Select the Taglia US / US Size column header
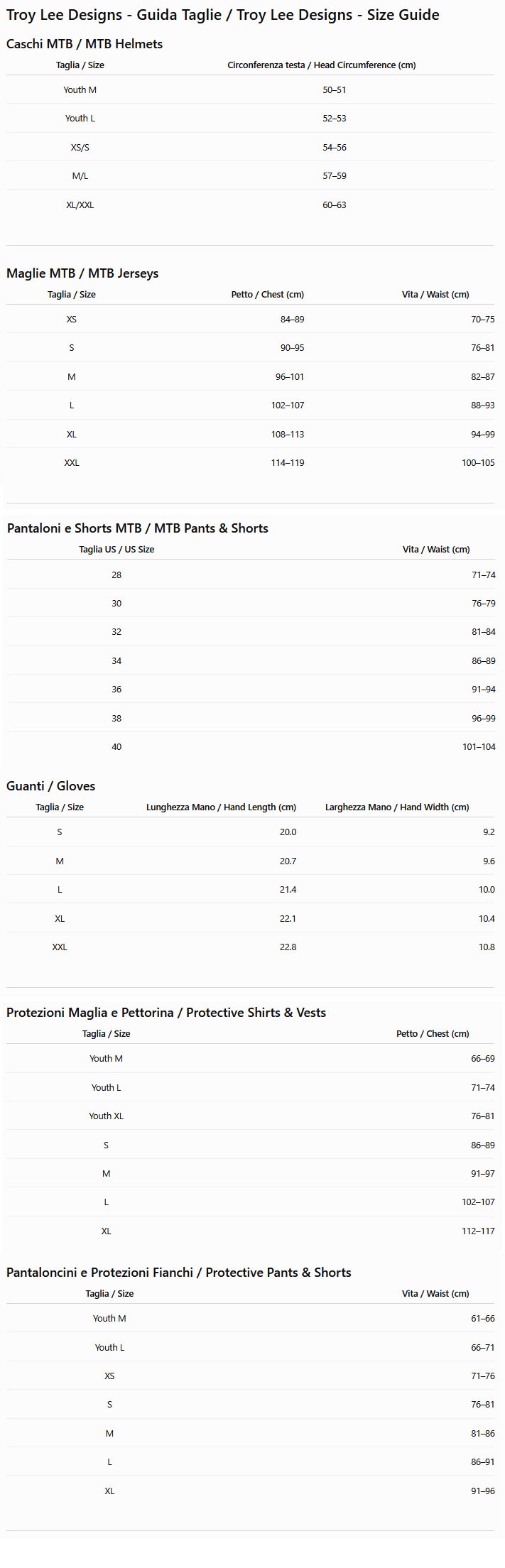Screen dimensions: 505x1568 tap(116, 550)
